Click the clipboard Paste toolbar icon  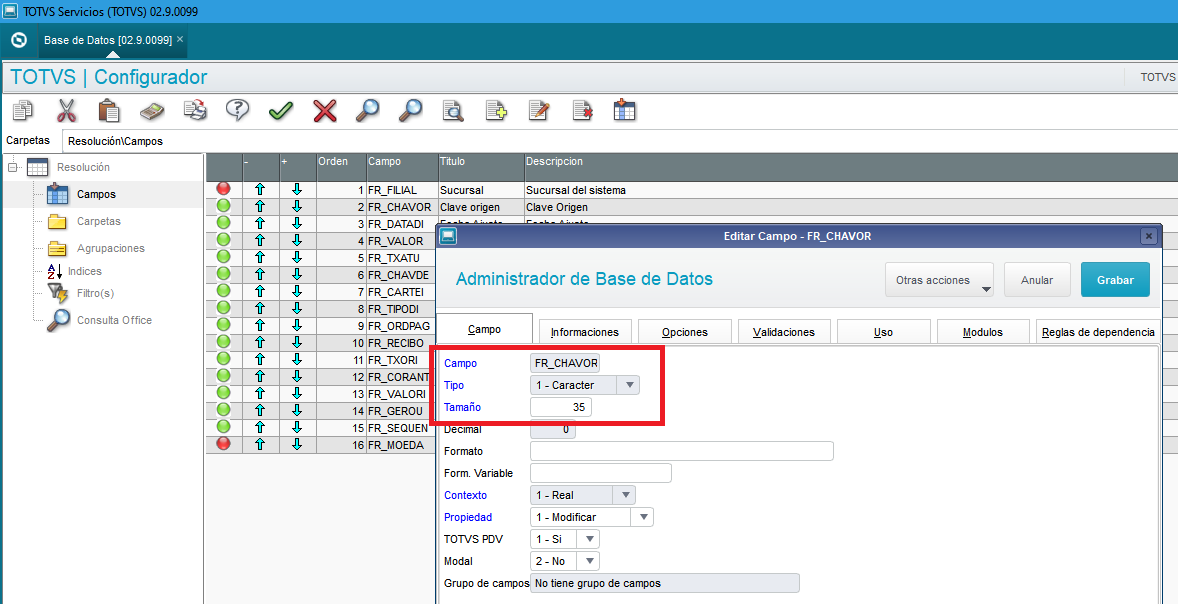(x=109, y=110)
